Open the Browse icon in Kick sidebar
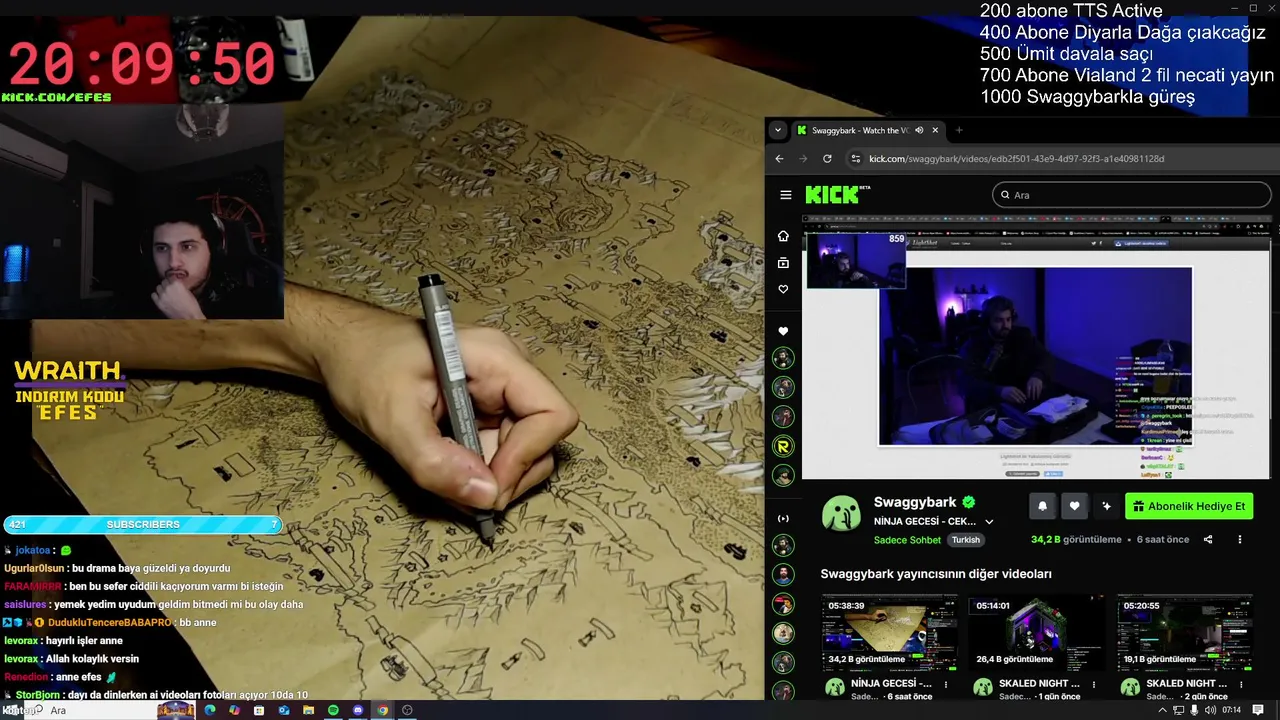1280x720 pixels. pyautogui.click(x=783, y=263)
